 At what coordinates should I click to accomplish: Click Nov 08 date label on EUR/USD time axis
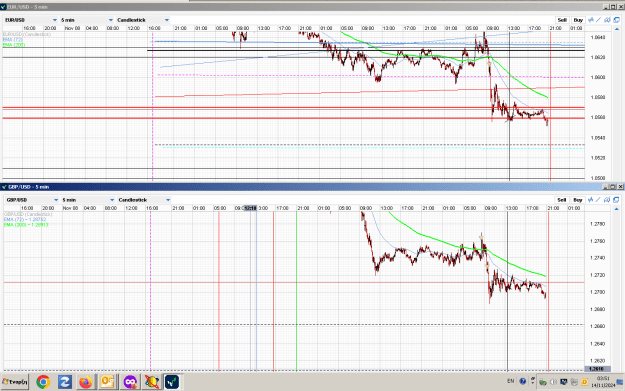(x=73, y=28)
